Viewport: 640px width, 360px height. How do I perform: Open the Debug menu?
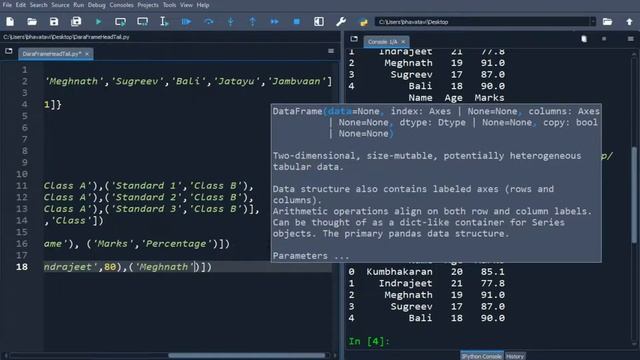tap(96, 5)
